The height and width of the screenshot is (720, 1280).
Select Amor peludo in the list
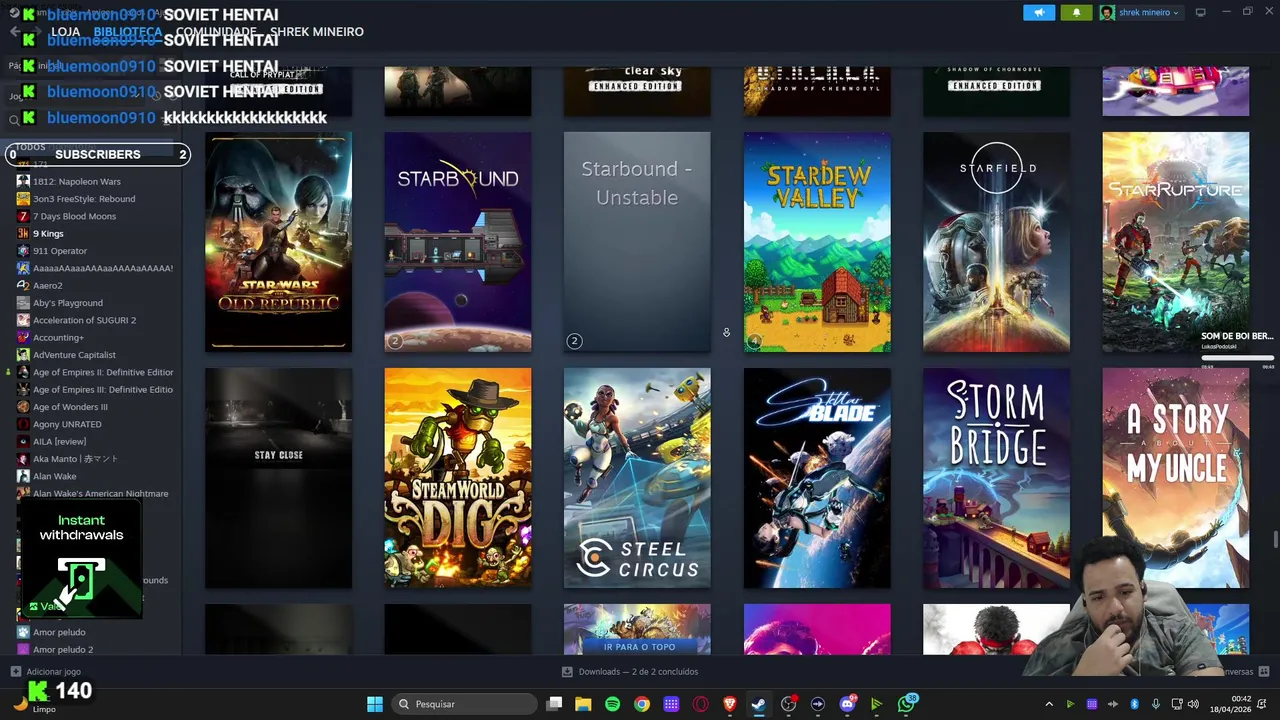[x=59, y=632]
